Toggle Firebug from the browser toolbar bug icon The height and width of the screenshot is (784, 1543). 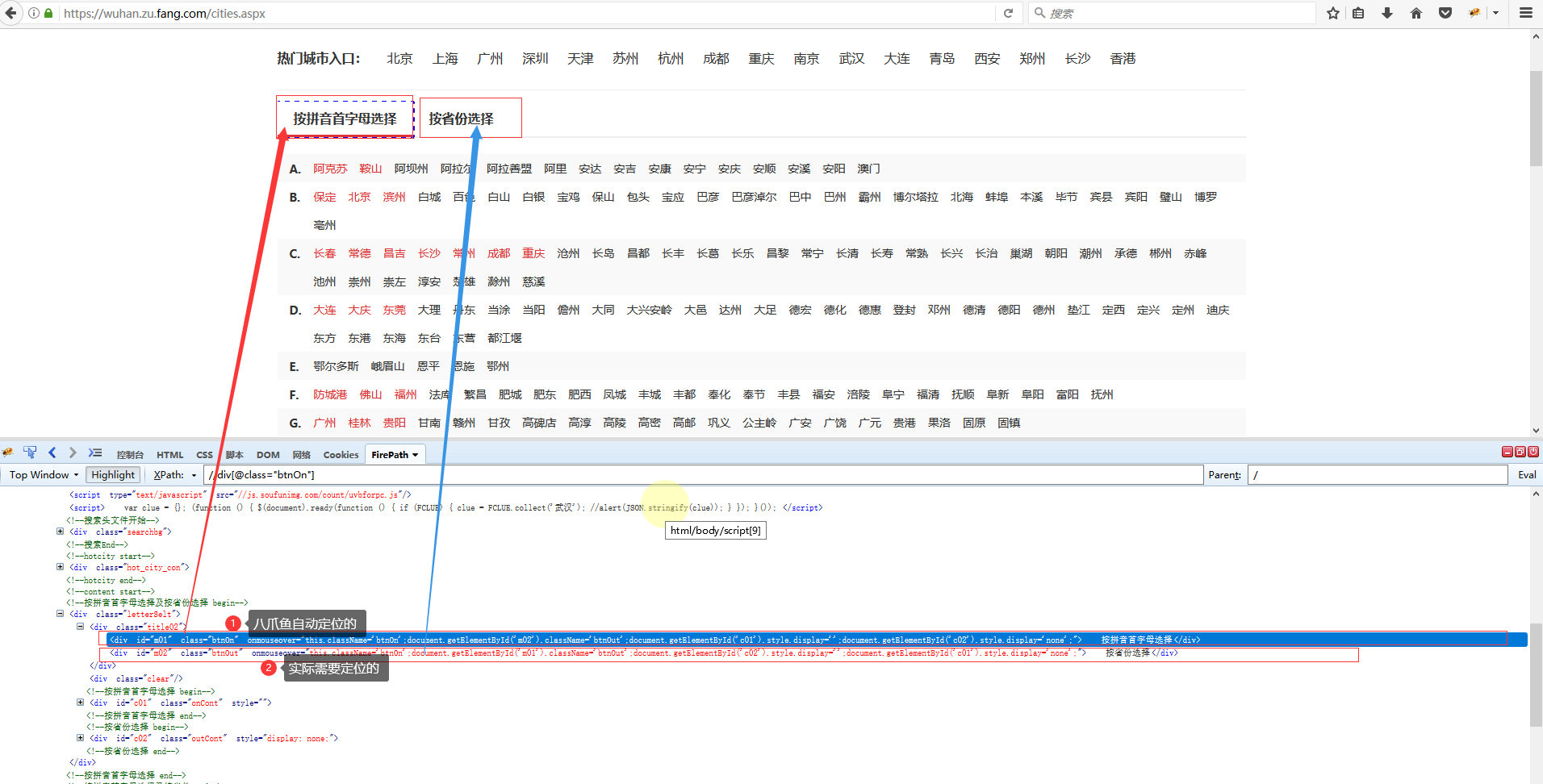tap(1474, 13)
